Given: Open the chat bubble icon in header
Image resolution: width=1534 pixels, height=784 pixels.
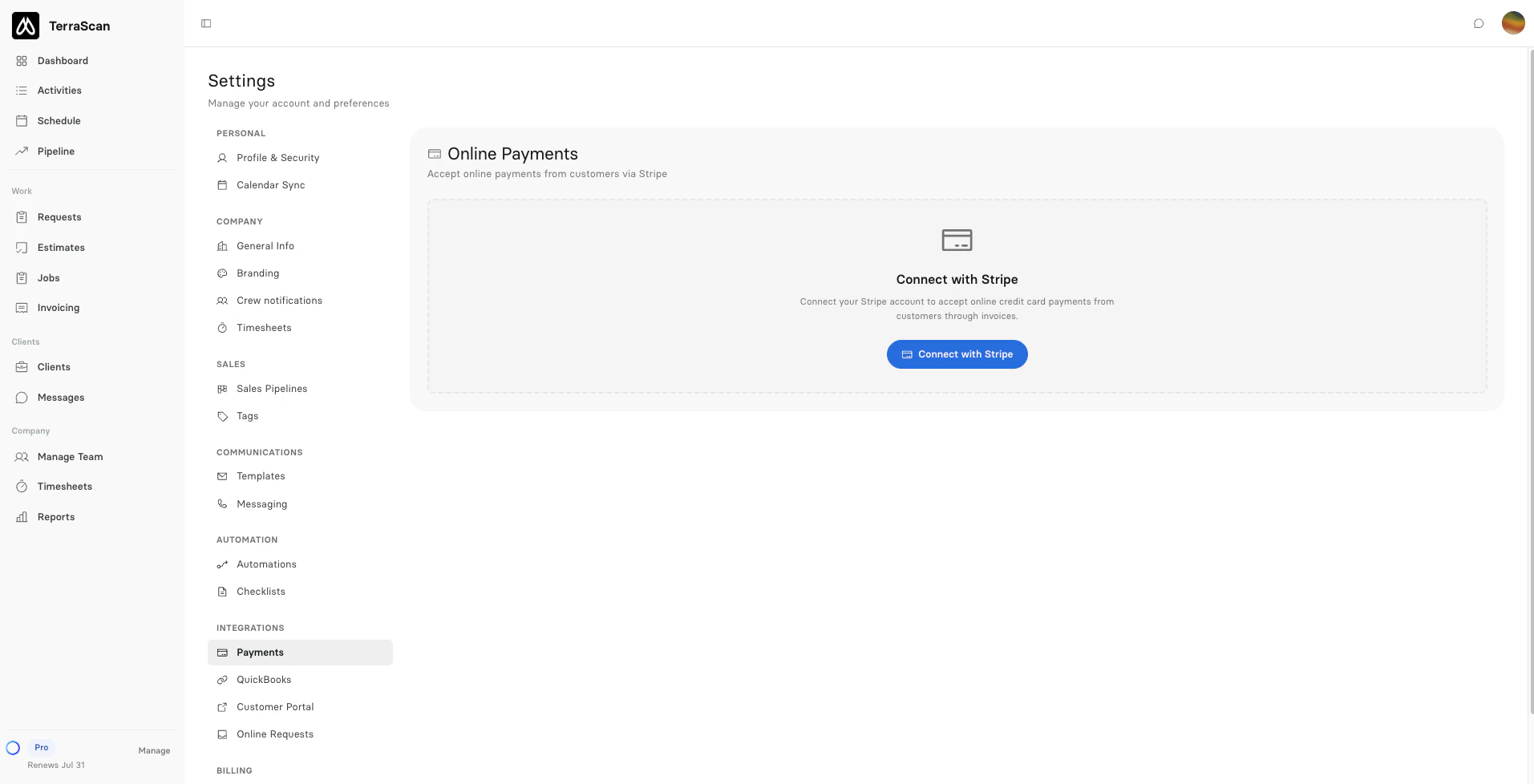Looking at the screenshot, I should 1479,23.
